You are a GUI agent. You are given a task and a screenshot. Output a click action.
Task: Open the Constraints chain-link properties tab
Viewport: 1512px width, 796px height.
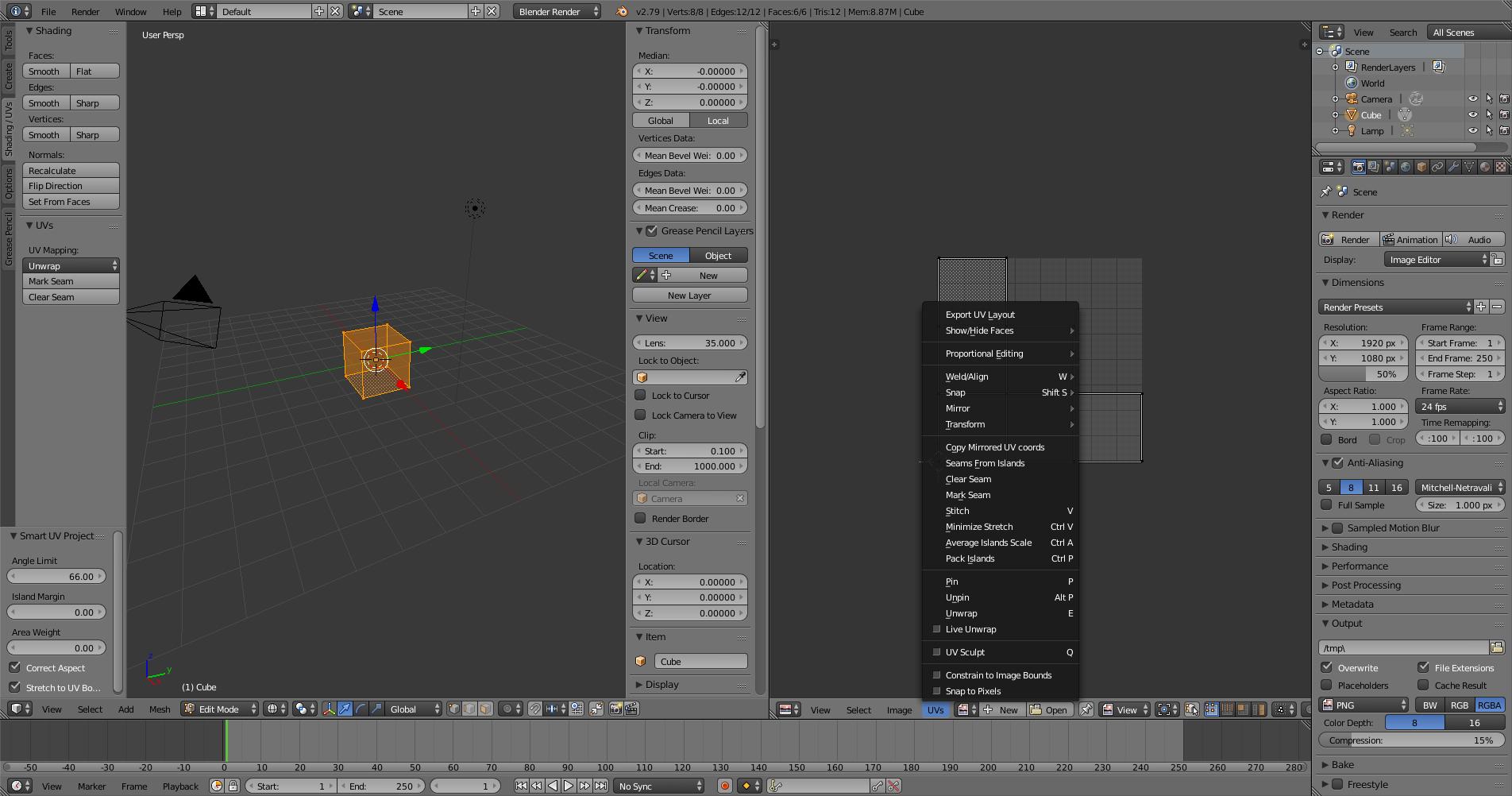point(1437,167)
